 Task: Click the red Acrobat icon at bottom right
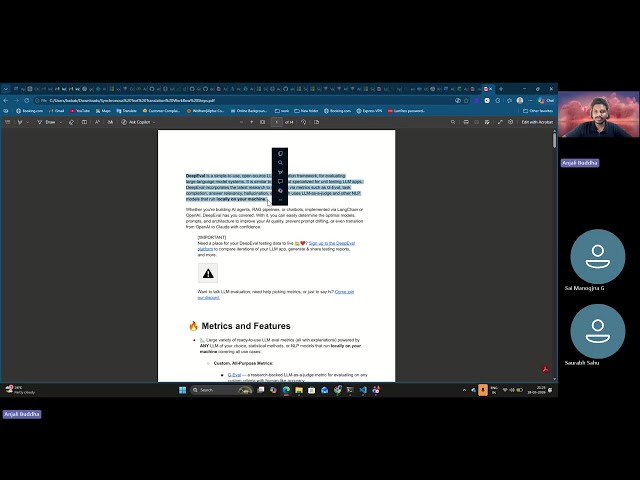click(x=545, y=369)
